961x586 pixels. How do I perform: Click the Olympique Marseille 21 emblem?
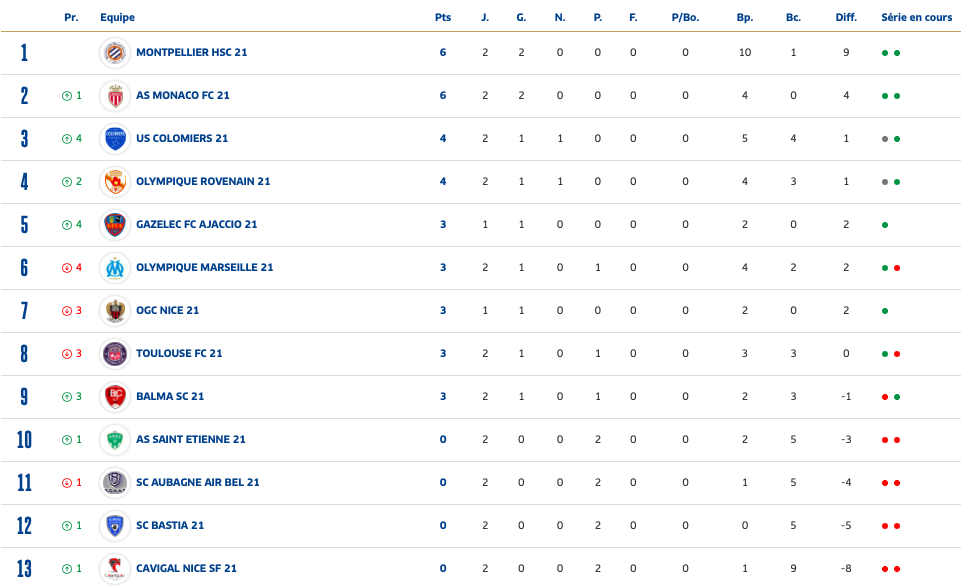(115, 268)
